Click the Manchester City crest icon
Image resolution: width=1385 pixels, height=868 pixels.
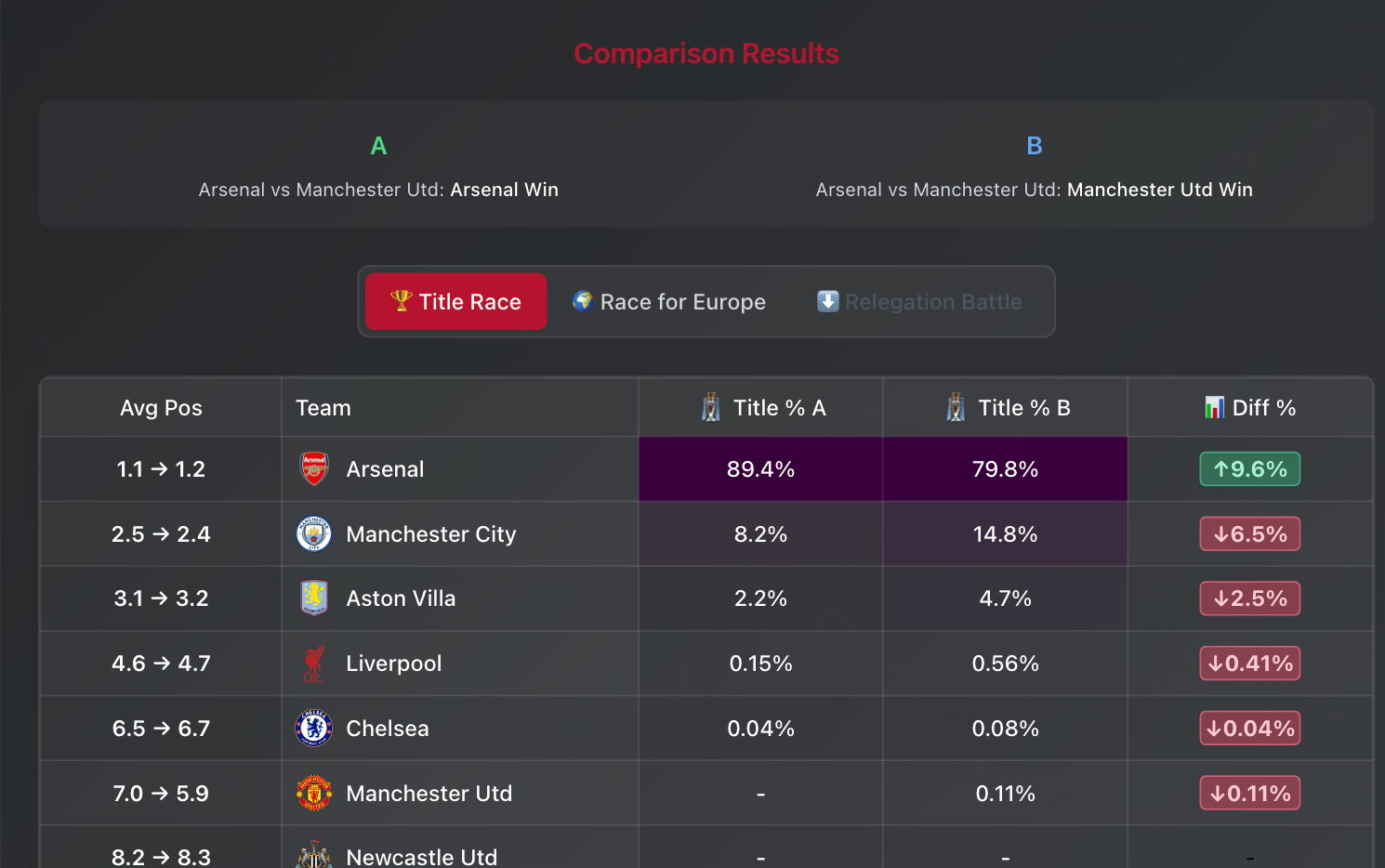(314, 534)
